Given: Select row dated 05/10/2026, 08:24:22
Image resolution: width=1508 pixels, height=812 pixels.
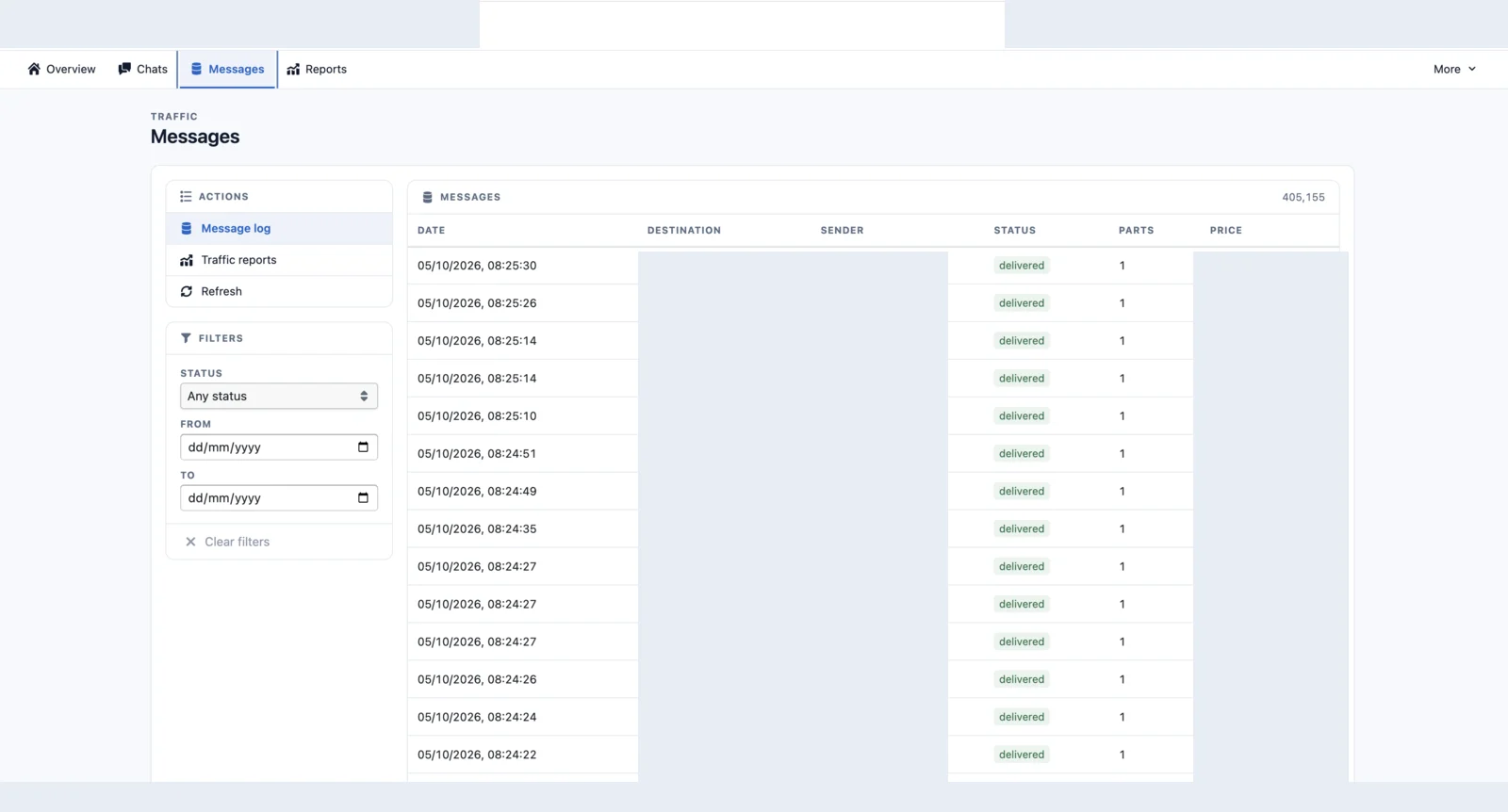Looking at the screenshot, I should tap(873, 755).
